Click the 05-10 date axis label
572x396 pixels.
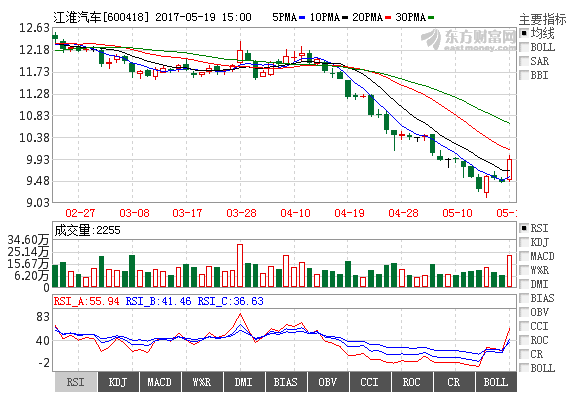pos(457,213)
